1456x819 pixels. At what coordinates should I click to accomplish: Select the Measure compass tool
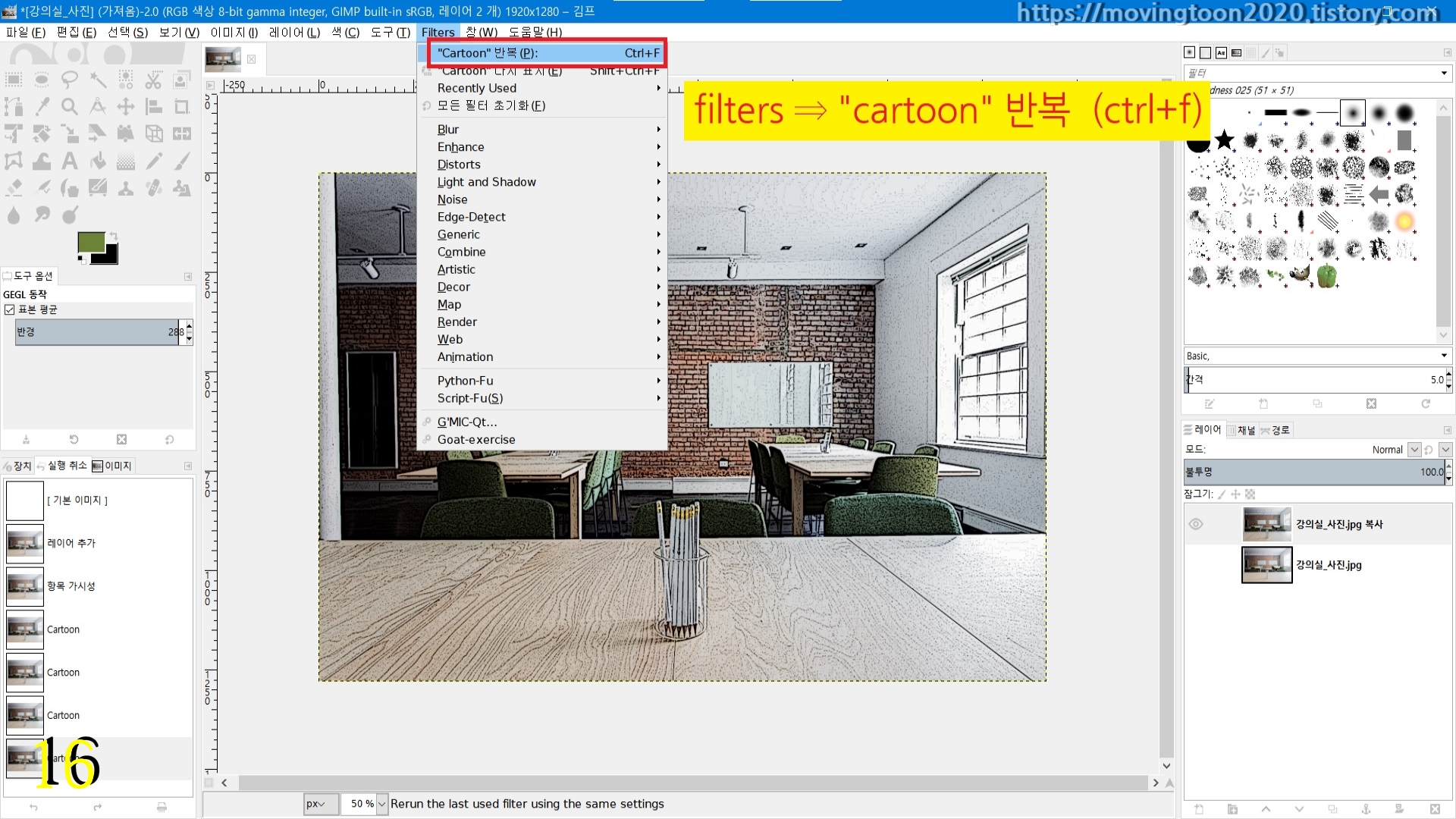[x=98, y=107]
